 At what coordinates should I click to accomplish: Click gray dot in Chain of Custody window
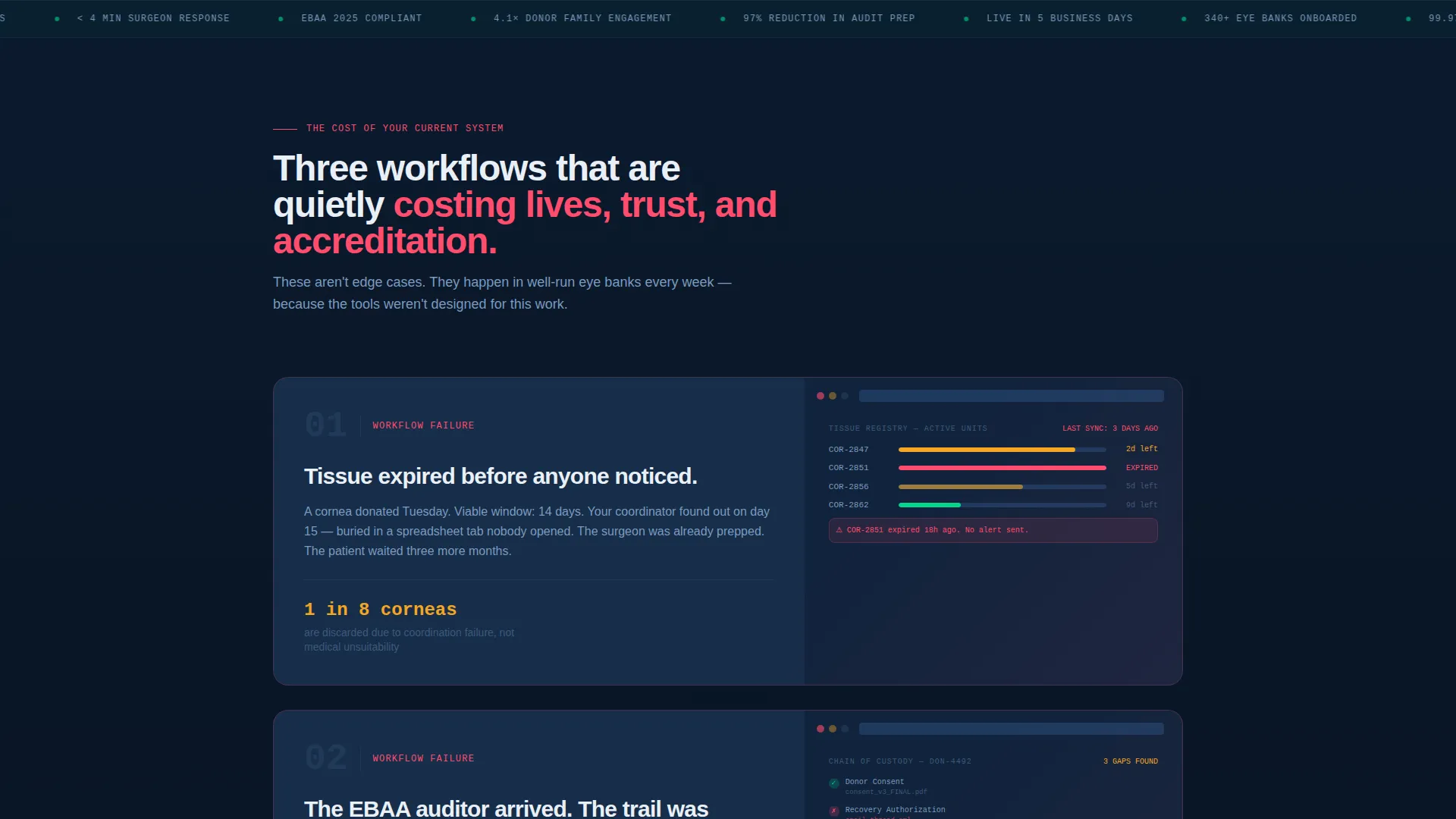tap(845, 729)
